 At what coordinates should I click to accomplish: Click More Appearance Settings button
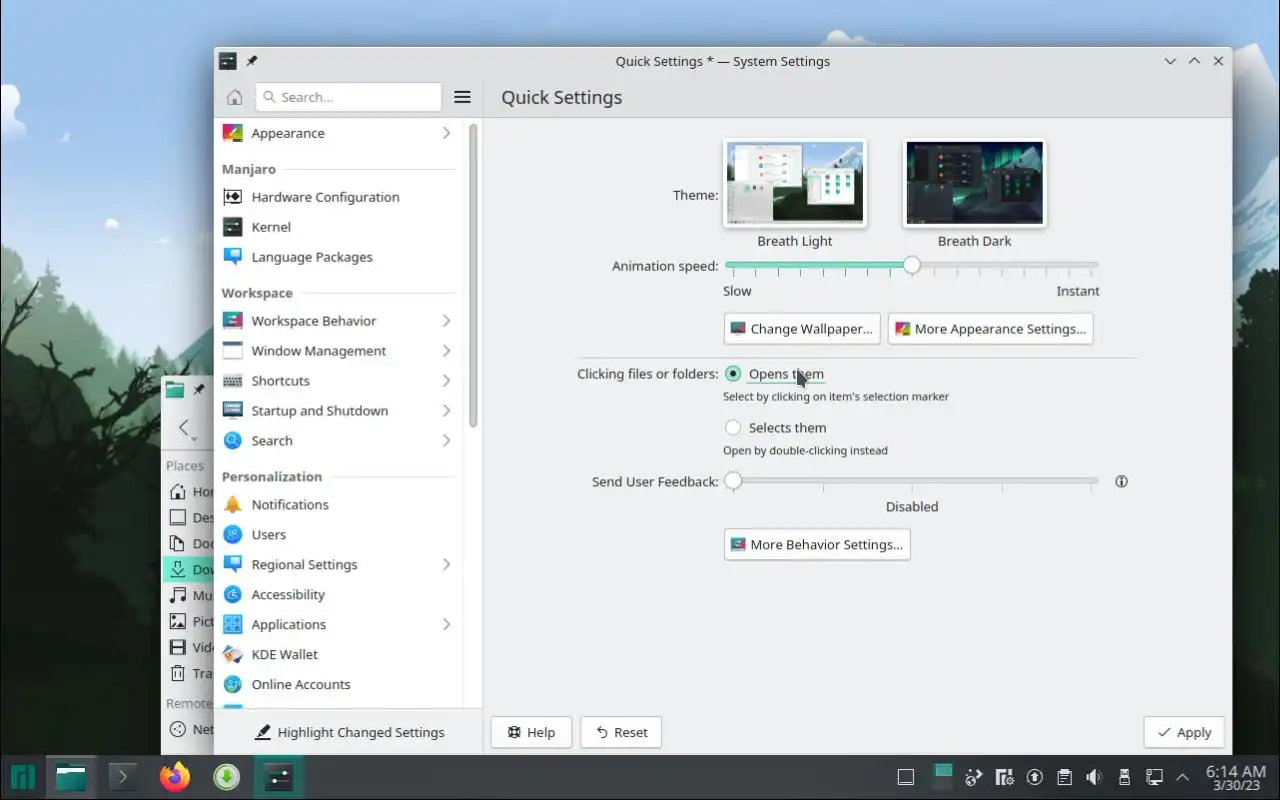click(x=990, y=329)
